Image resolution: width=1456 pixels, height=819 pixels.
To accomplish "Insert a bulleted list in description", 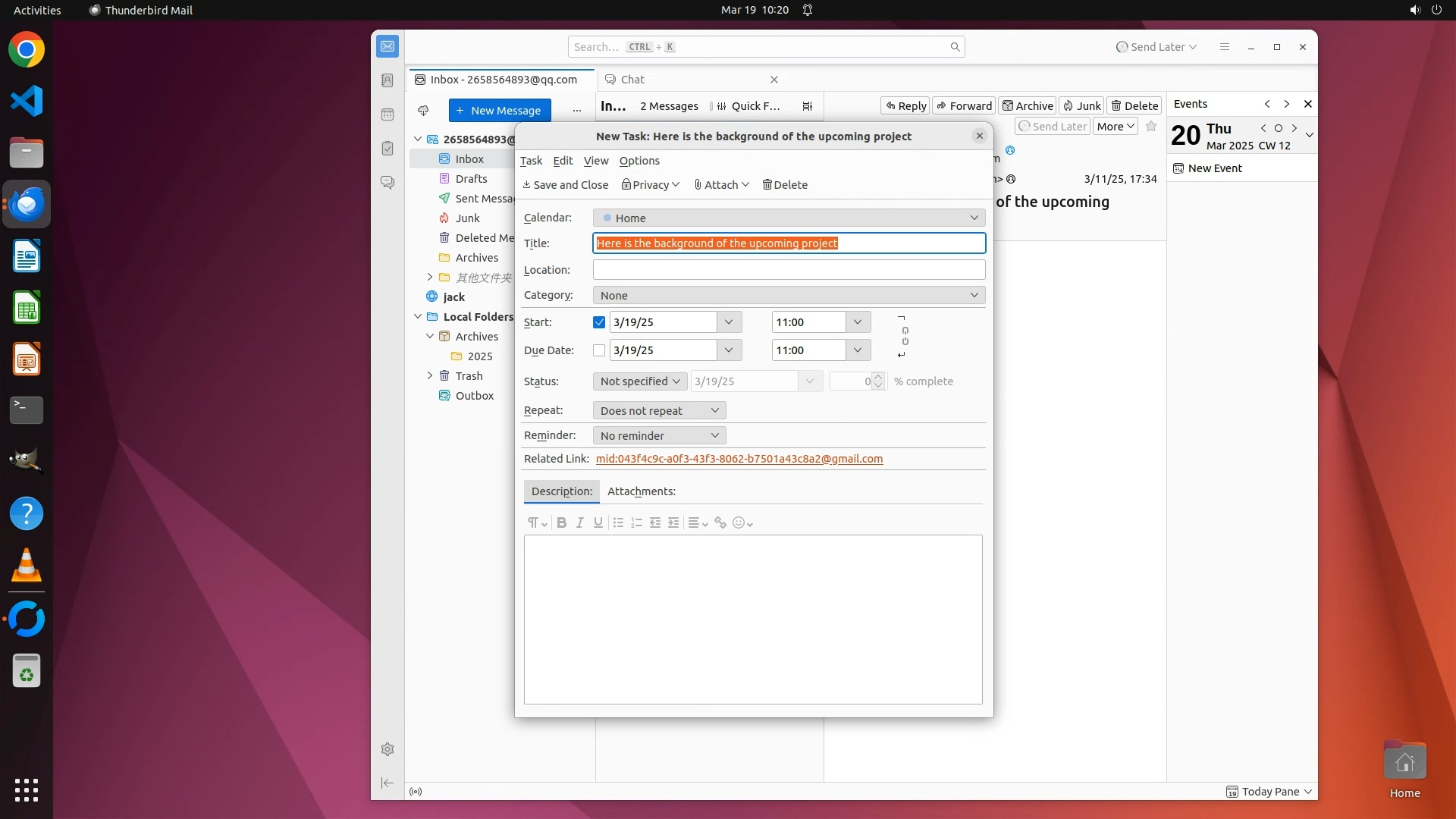I will click(618, 522).
